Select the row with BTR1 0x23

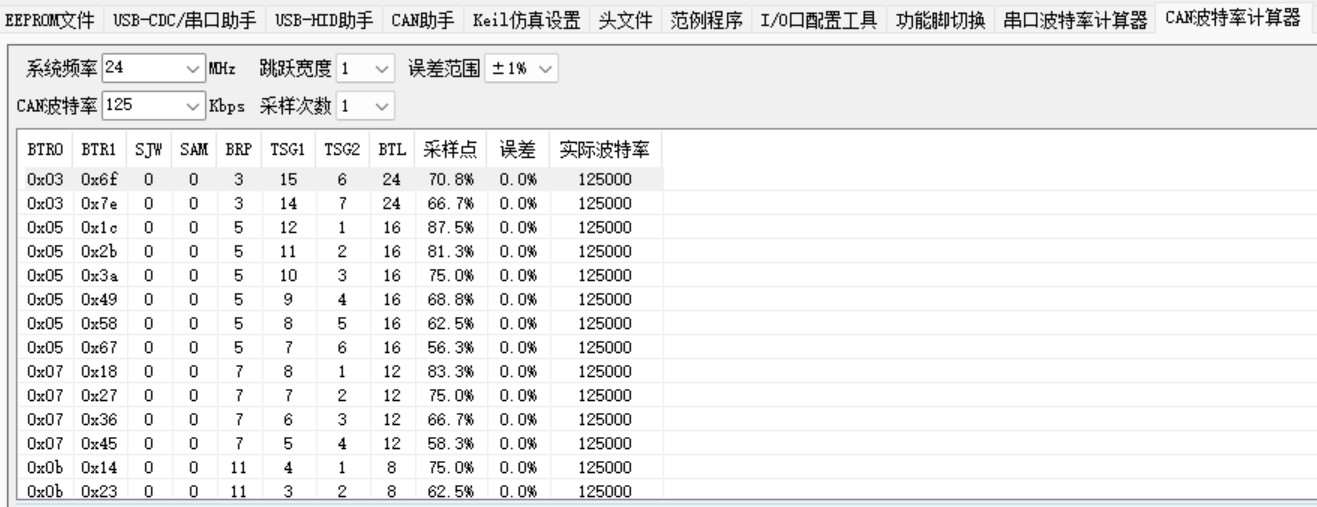tap(341, 491)
